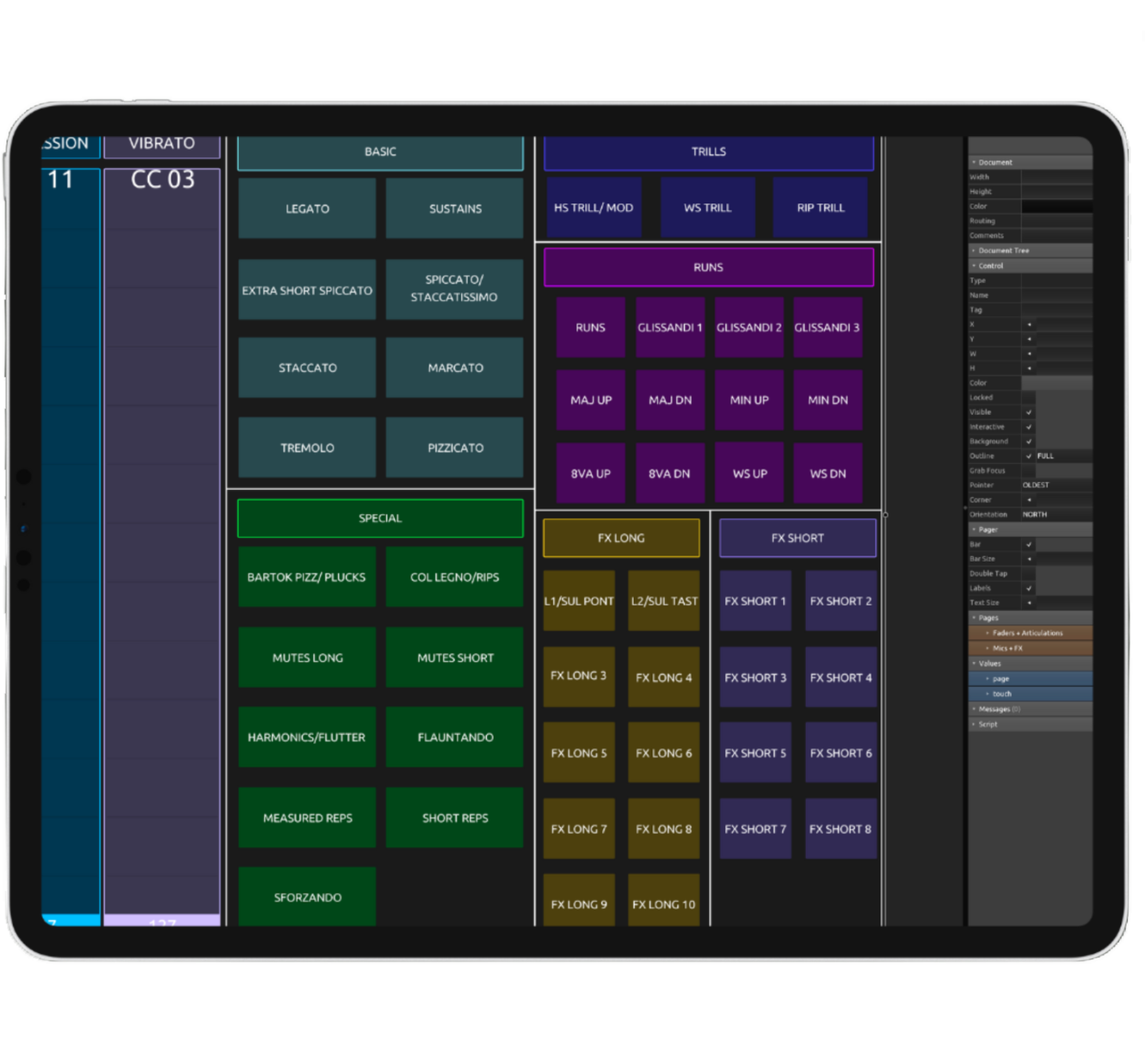Expand the Faders + Articulations page

point(1030,633)
